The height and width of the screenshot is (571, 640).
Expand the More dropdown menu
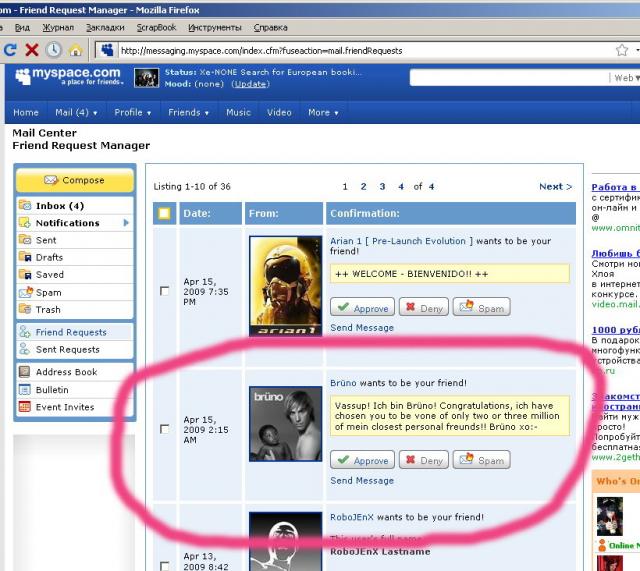[x=323, y=112]
